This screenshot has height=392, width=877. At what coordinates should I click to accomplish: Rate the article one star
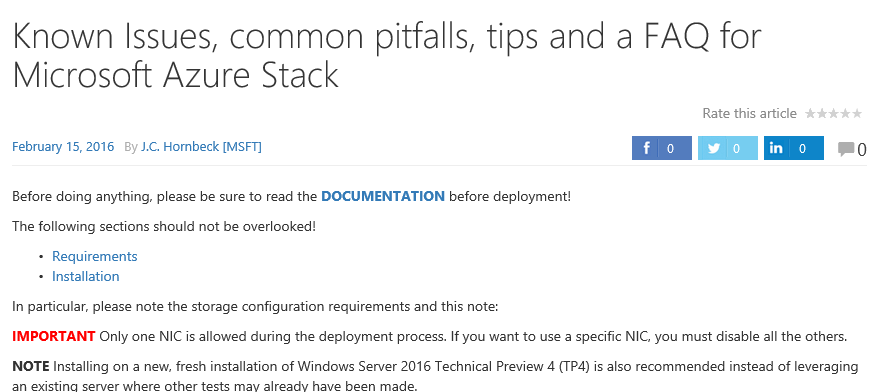coord(810,114)
